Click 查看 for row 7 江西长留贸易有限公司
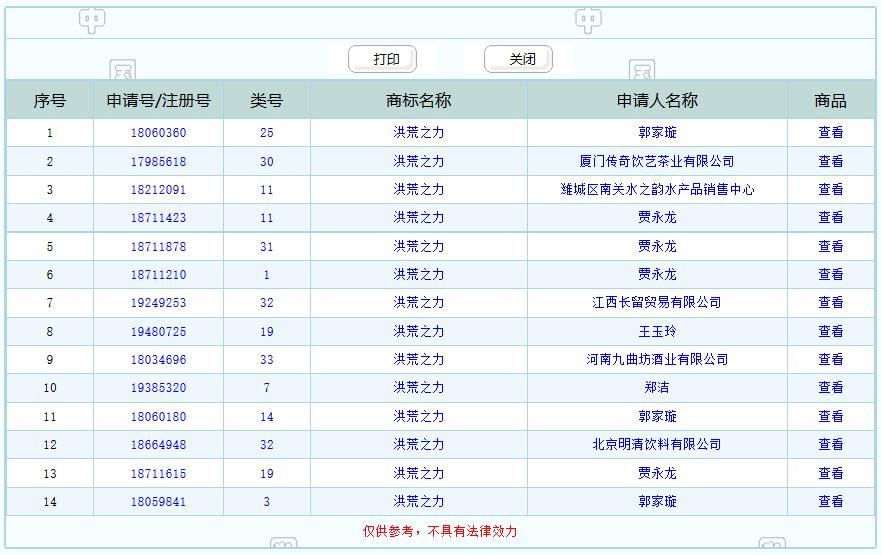 pos(830,303)
